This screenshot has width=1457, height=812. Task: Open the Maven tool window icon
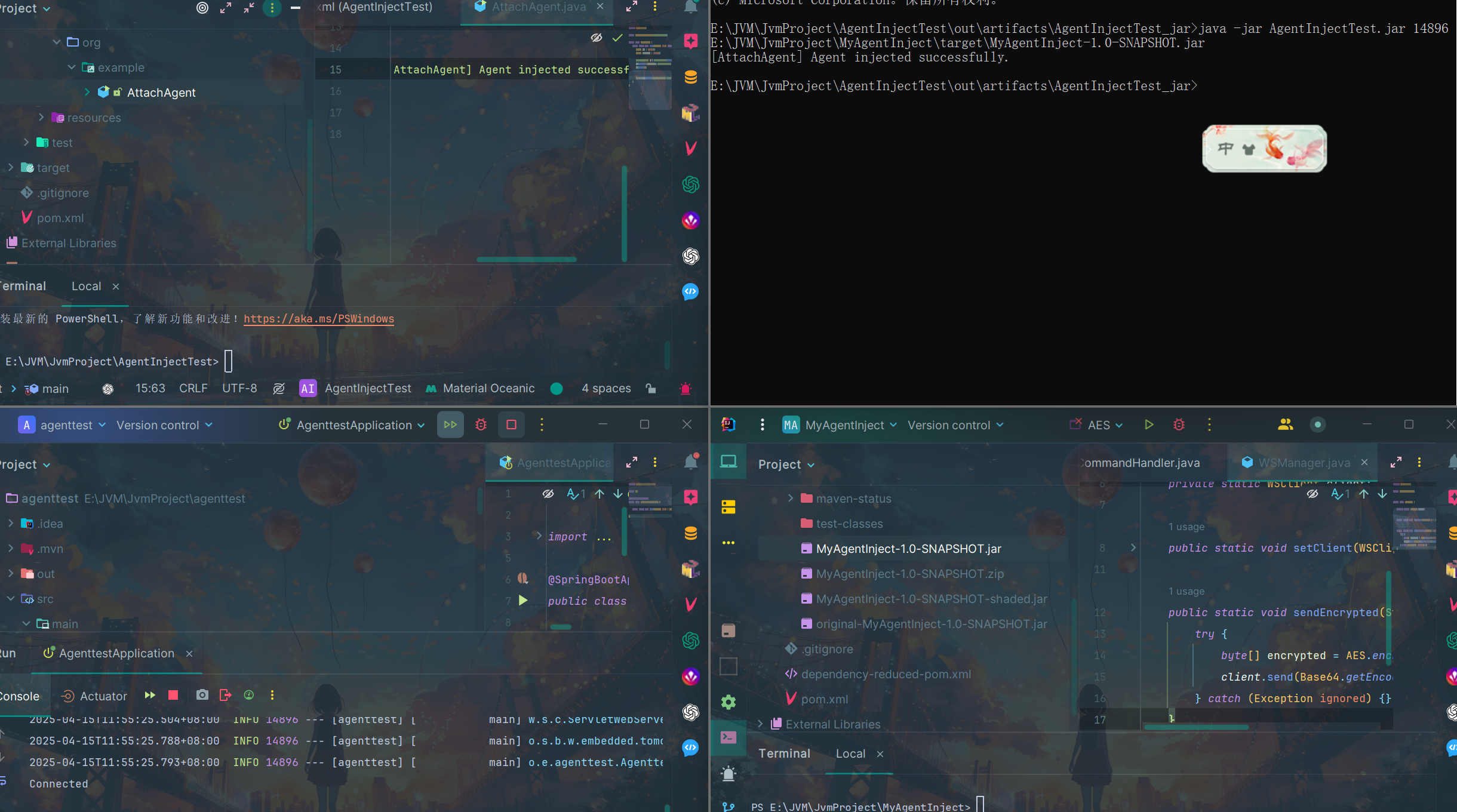tap(691, 148)
